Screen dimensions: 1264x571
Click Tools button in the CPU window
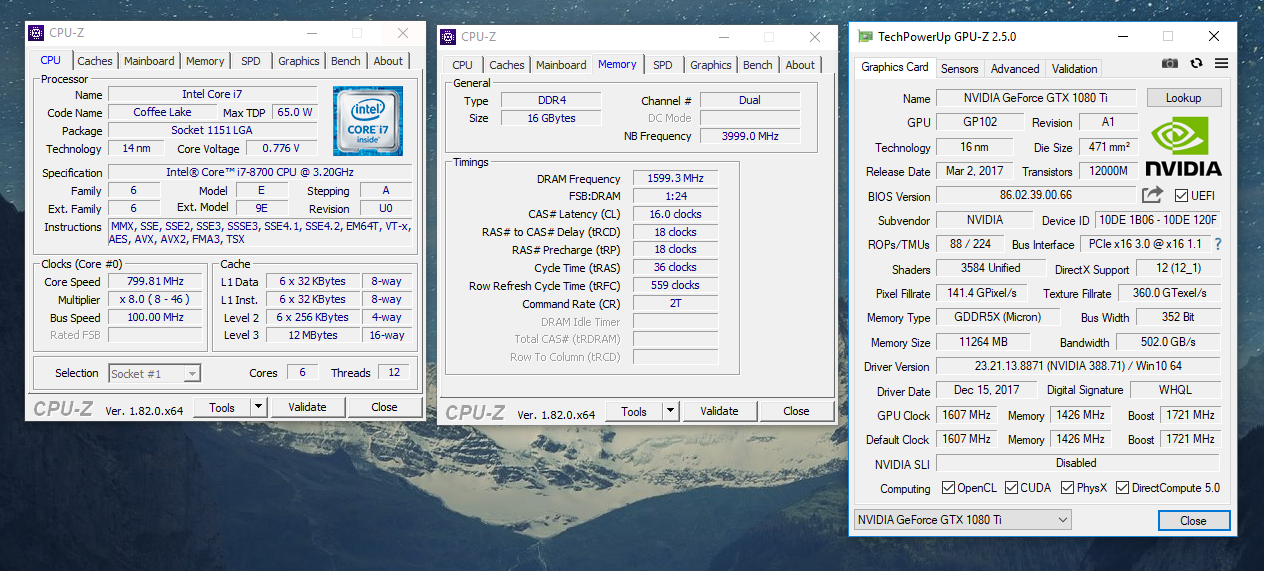click(222, 407)
